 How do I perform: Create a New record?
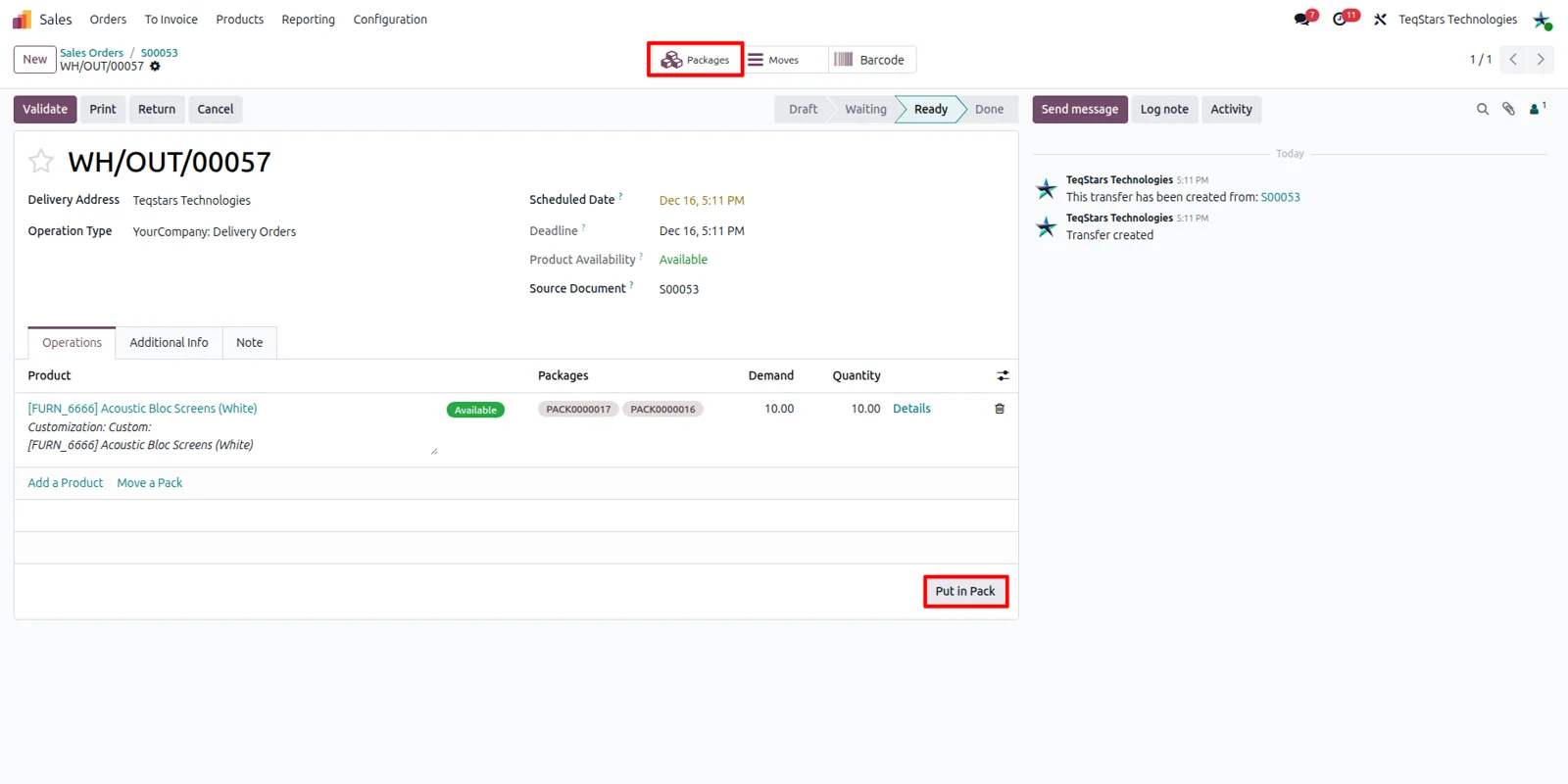(x=35, y=60)
